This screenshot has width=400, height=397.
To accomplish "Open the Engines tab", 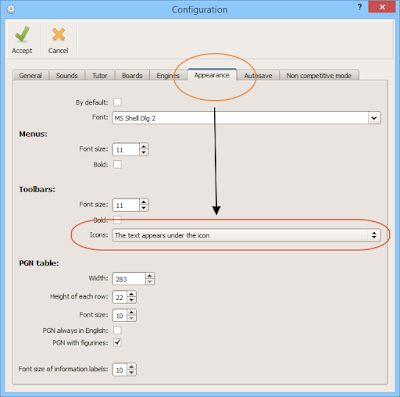I will [x=168, y=76].
